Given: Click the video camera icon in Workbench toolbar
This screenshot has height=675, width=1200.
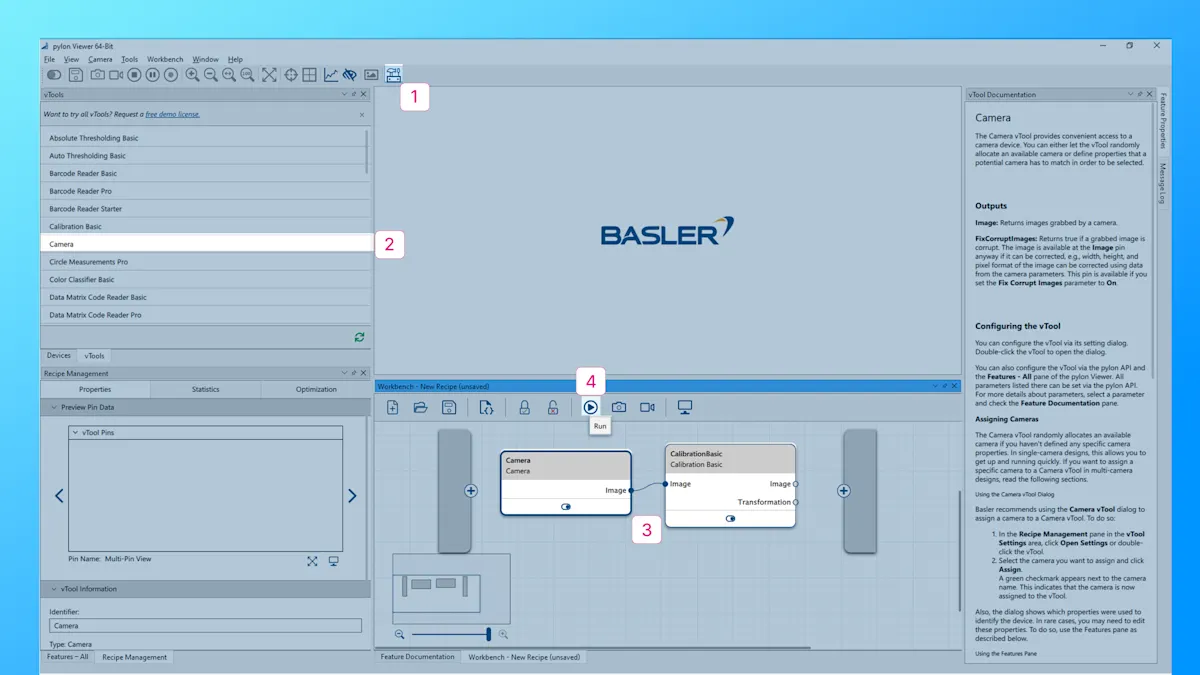Looking at the screenshot, I should coord(647,407).
